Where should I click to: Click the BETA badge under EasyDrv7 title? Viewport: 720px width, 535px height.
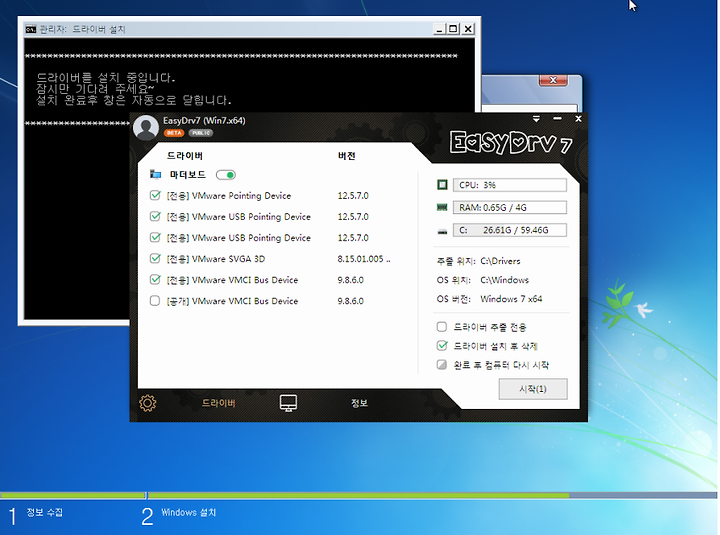tap(174, 133)
